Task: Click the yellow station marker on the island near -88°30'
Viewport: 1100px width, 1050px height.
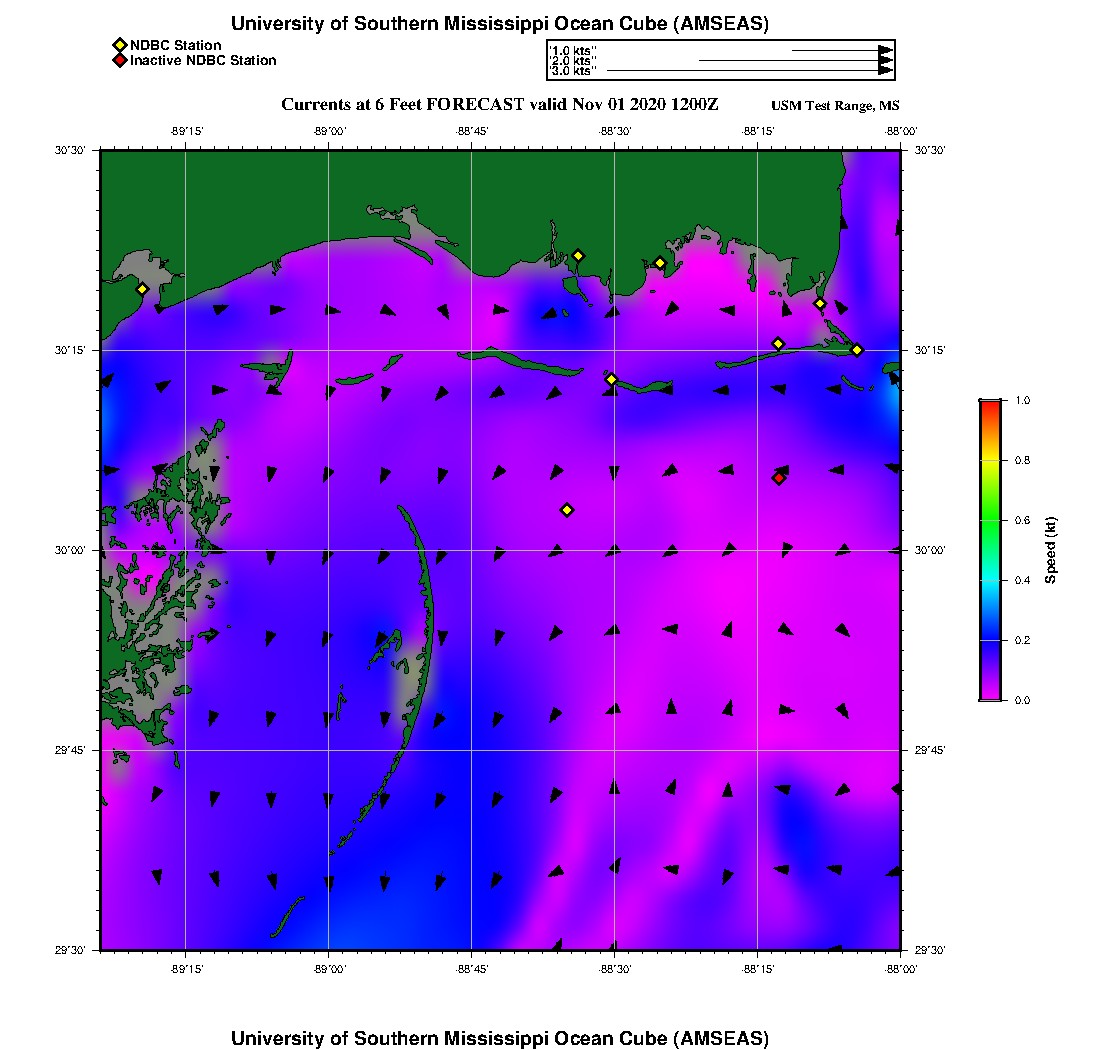Action: (x=611, y=379)
